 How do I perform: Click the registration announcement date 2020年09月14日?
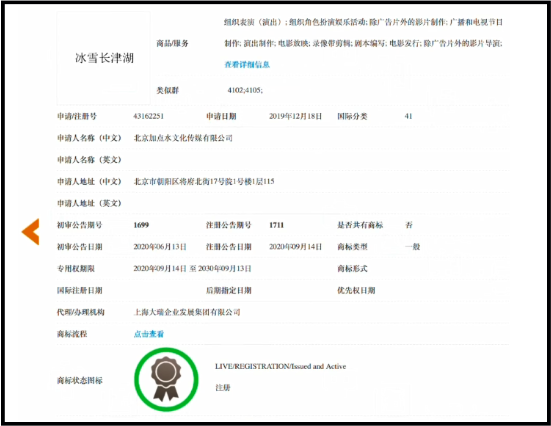point(295,247)
